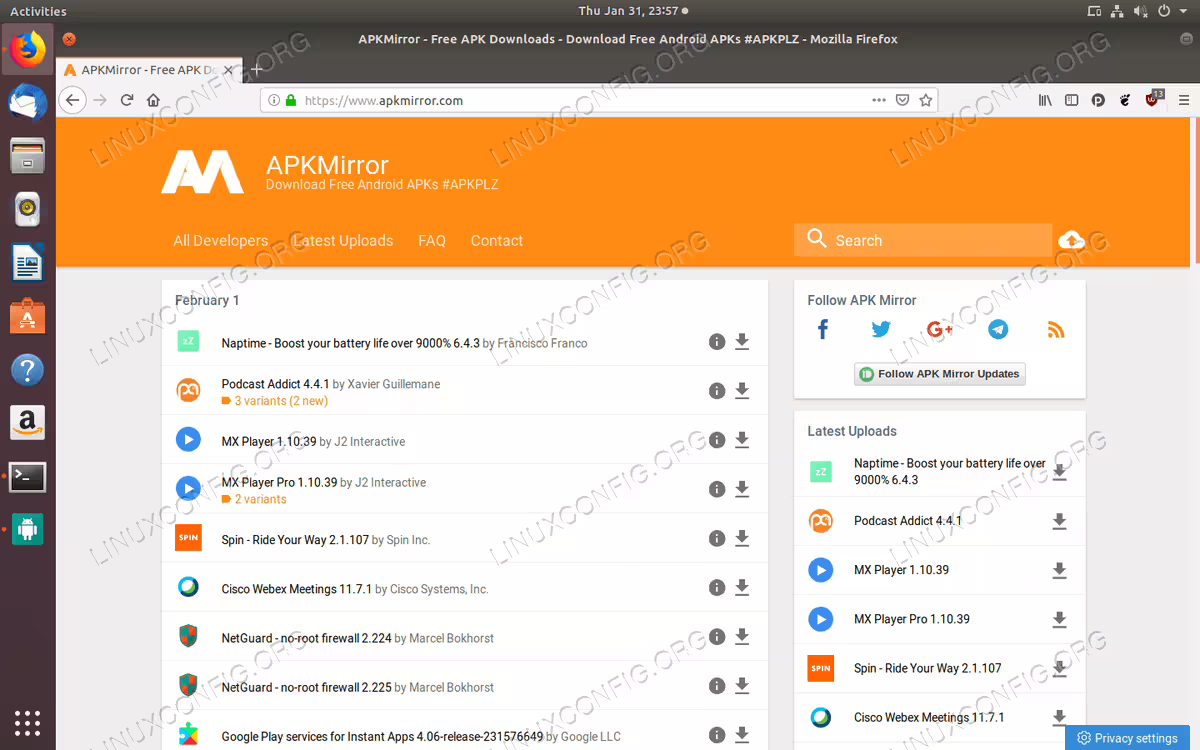Click the upload cloud icon beside search

pyautogui.click(x=1071, y=240)
